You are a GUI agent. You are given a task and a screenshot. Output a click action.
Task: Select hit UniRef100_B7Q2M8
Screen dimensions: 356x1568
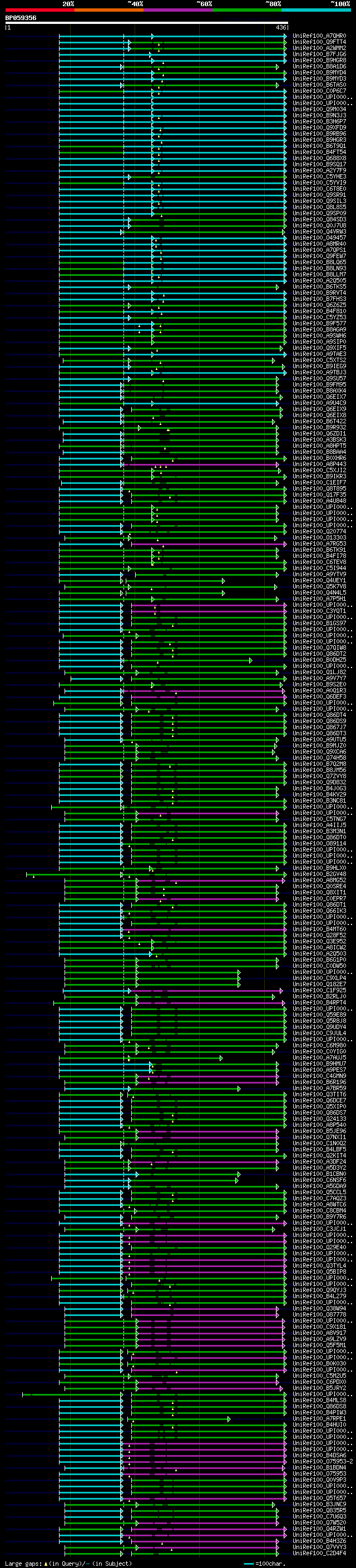point(319,764)
